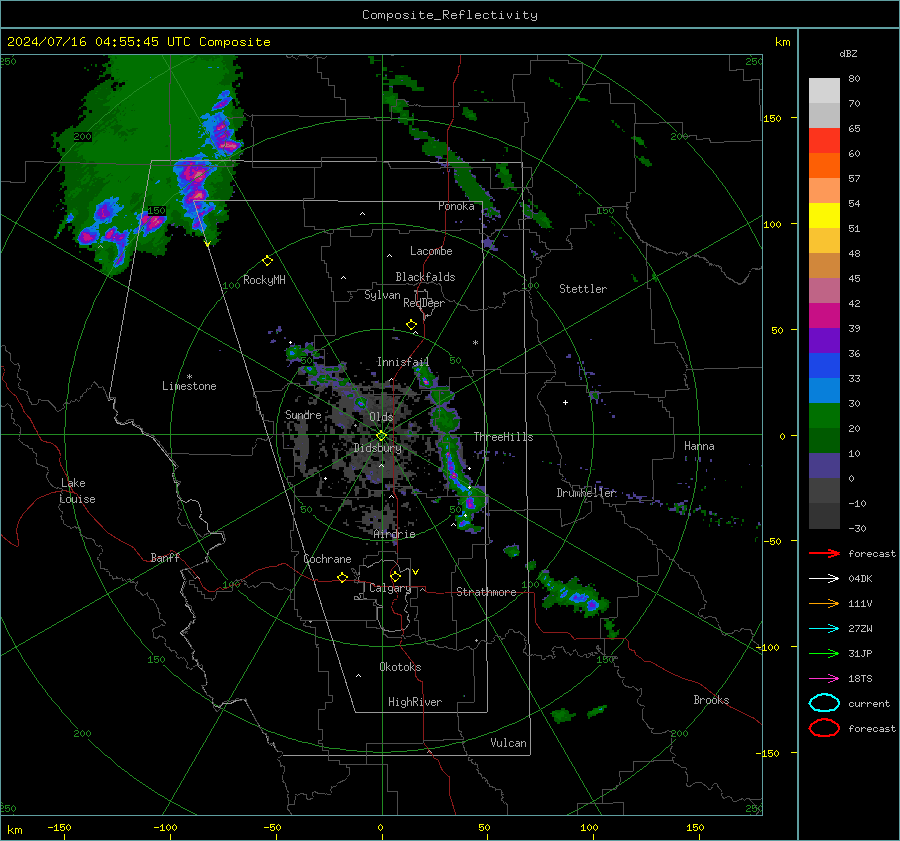The width and height of the screenshot is (900, 841).
Task: Click the yellow diamond marker above Calgary
Action: [395, 576]
